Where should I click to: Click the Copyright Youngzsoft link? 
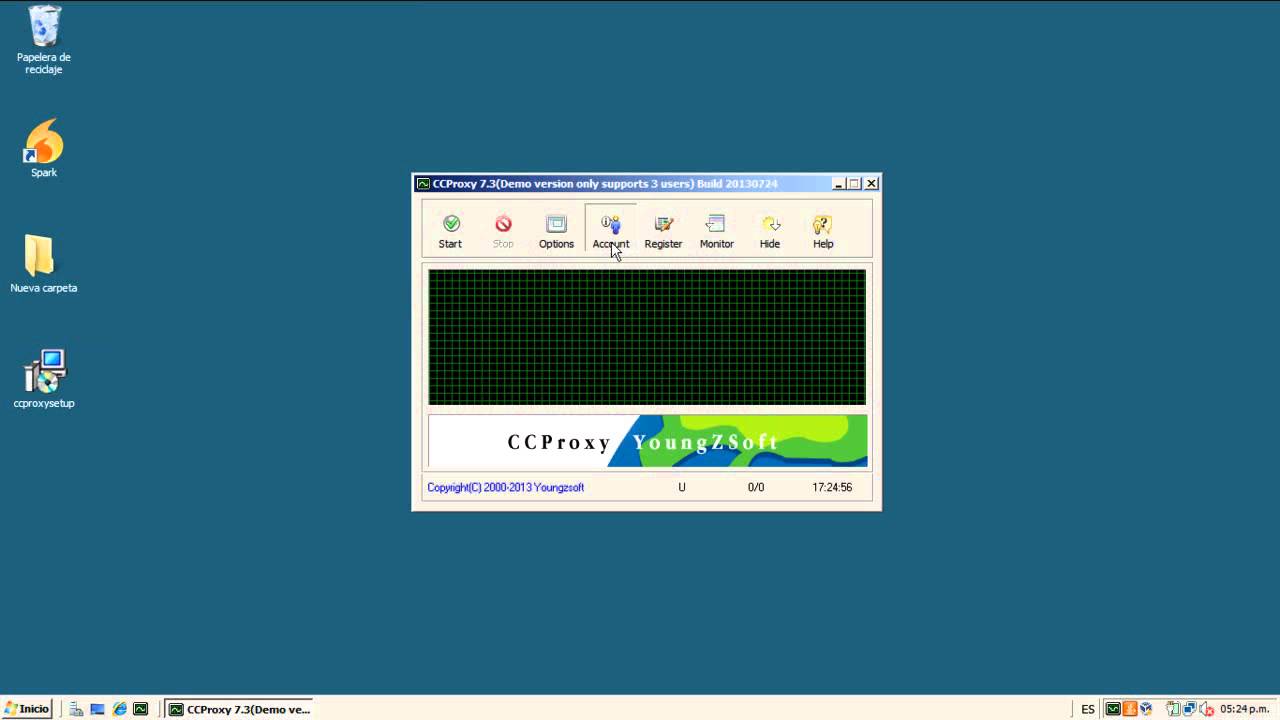click(505, 488)
